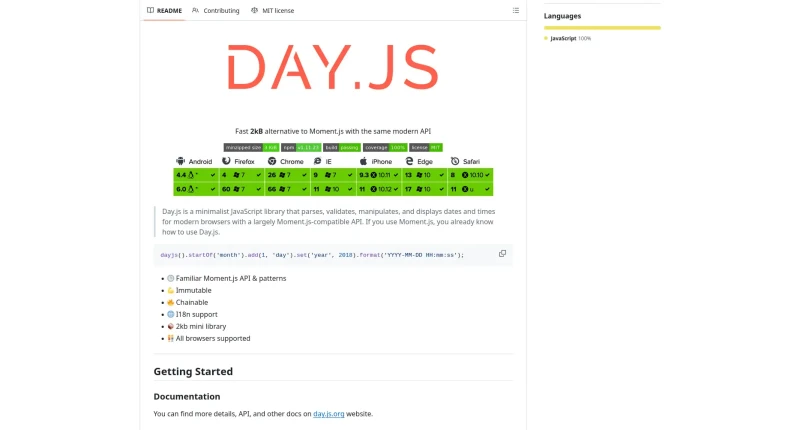Open the day.js.org website link

click(329, 414)
